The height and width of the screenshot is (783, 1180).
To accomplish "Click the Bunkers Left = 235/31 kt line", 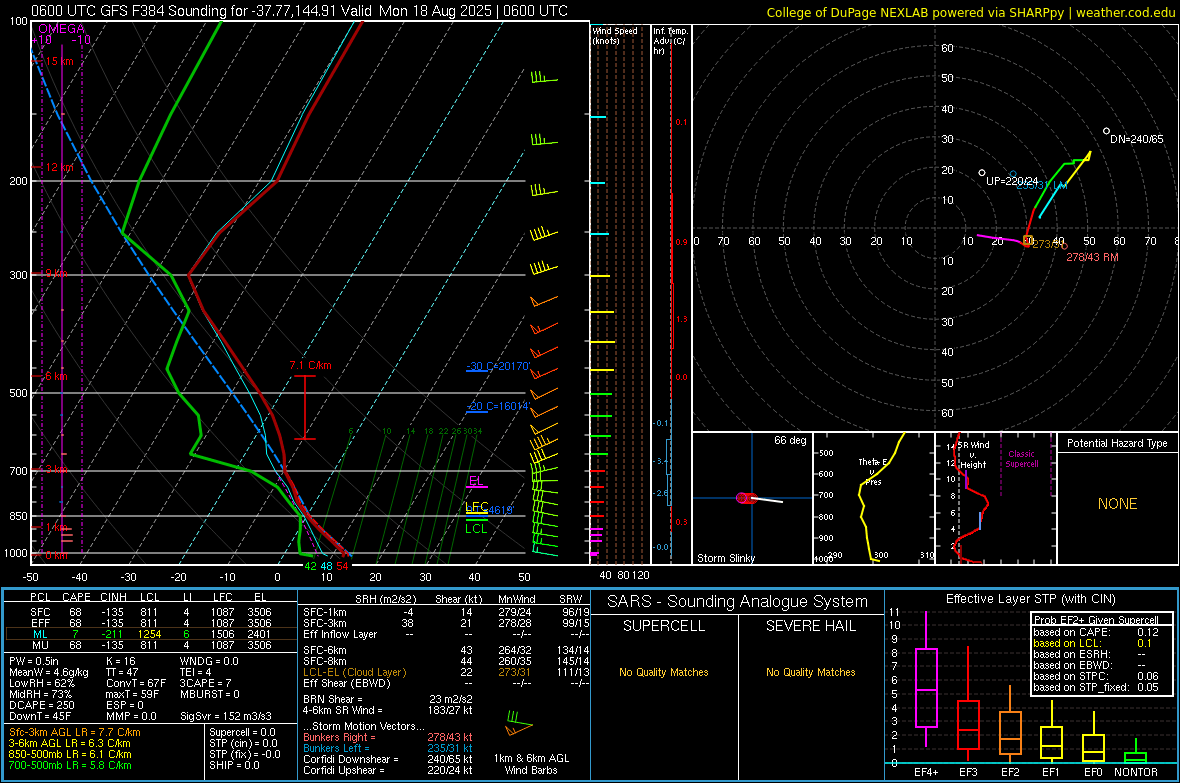I will click(388, 748).
